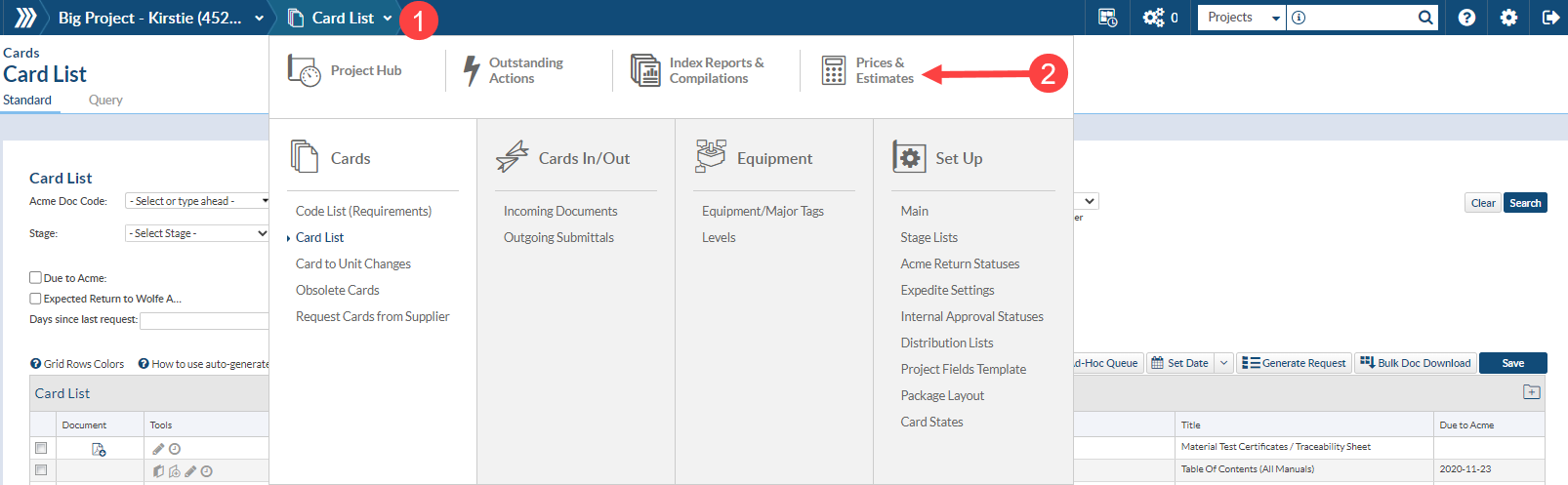Tick the Expected Return to Wolfe checkbox
Screen dimensions: 1568x485
click(x=35, y=299)
